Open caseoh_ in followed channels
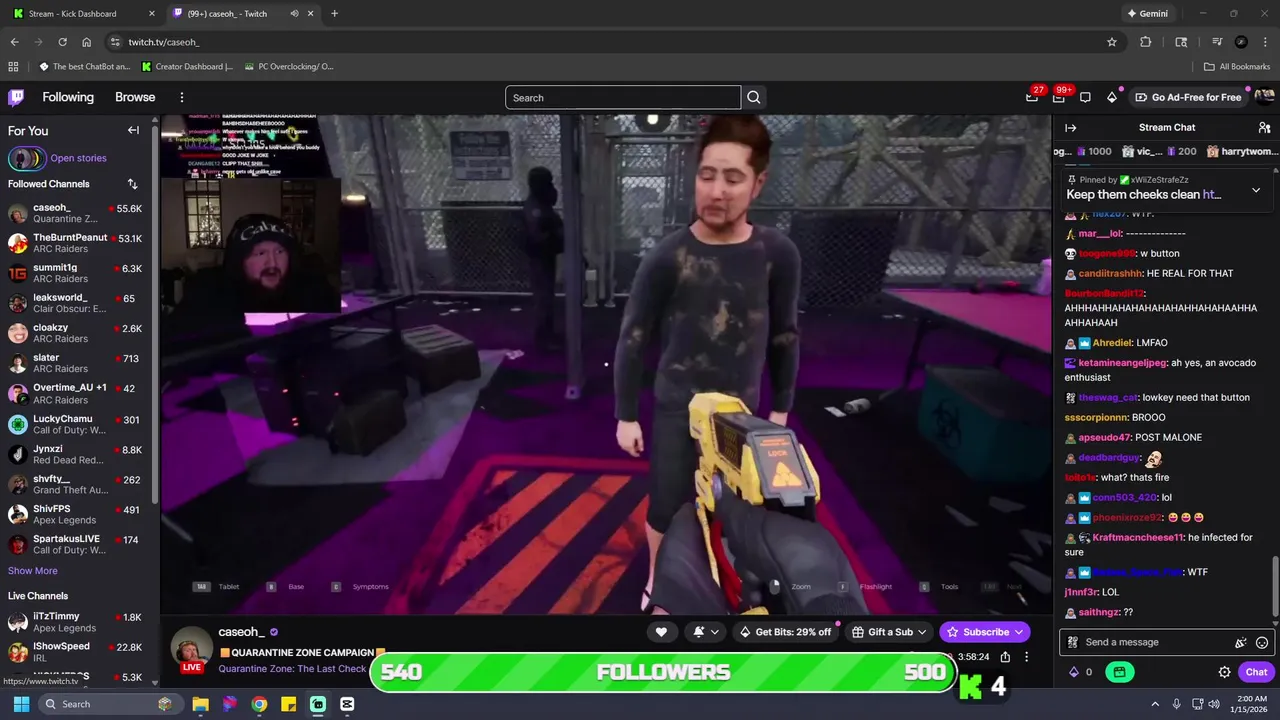The height and width of the screenshot is (720, 1280). (x=76, y=213)
